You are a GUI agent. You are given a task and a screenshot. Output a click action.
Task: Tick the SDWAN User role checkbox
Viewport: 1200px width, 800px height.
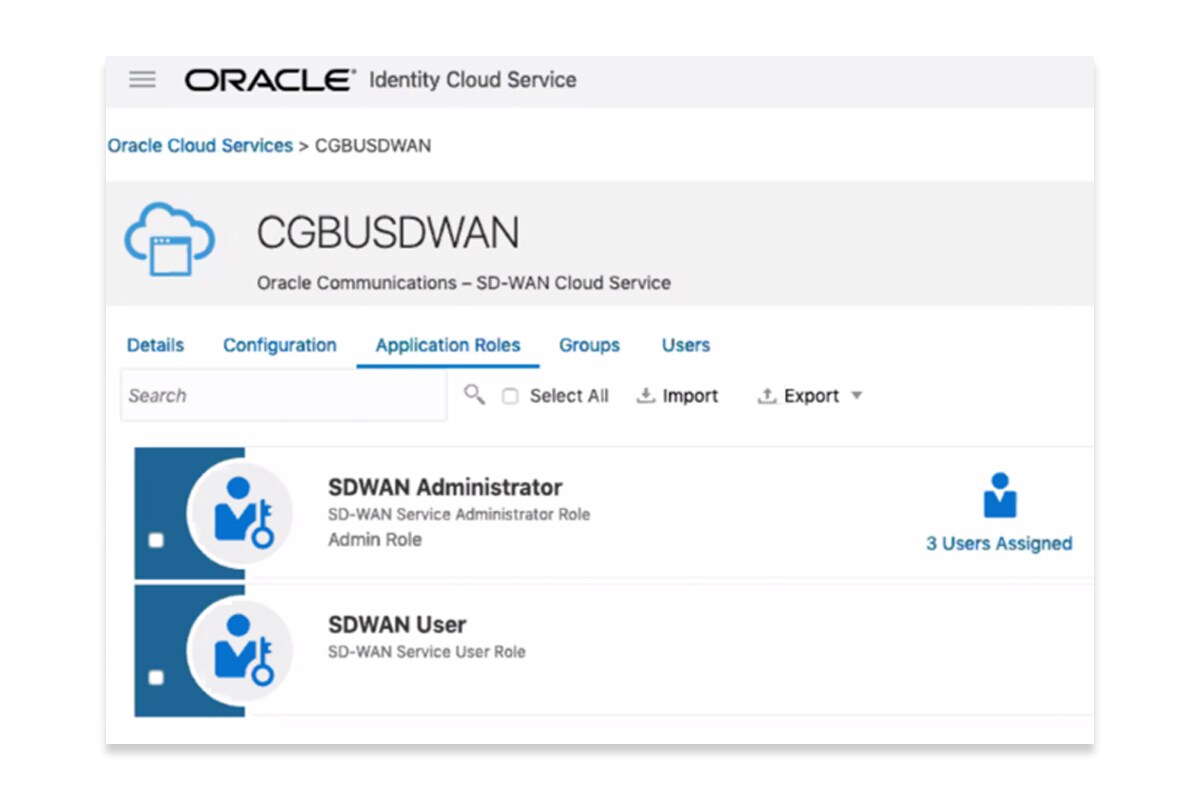156,678
